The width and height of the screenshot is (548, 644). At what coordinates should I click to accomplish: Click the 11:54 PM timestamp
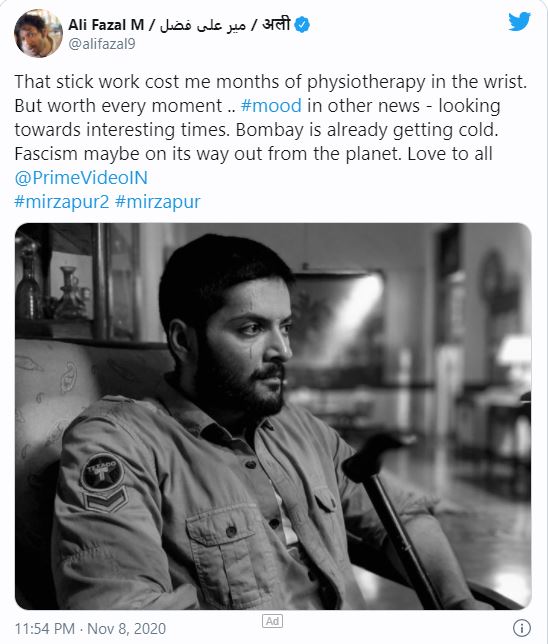45,628
